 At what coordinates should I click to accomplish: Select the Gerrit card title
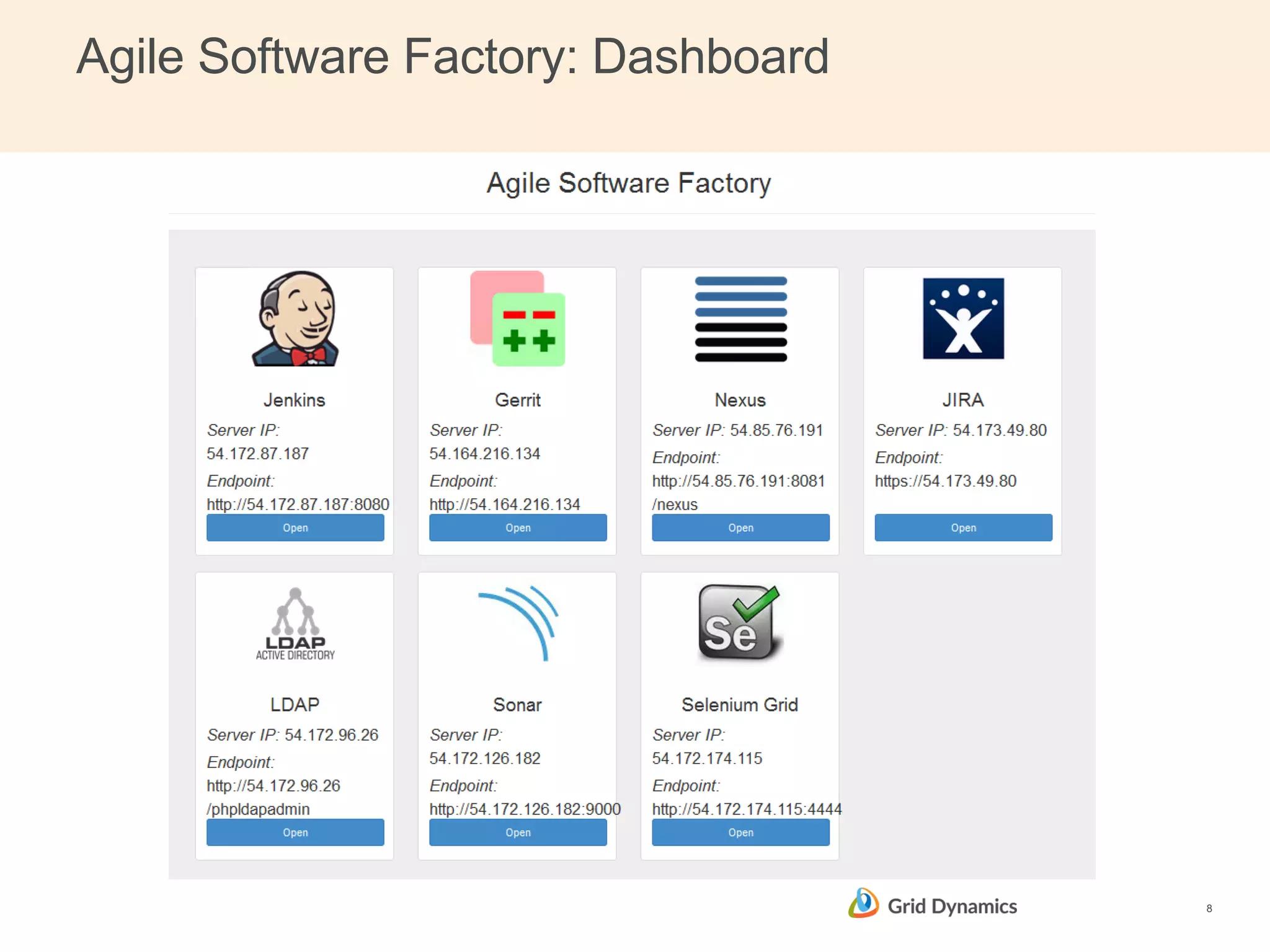pos(518,400)
